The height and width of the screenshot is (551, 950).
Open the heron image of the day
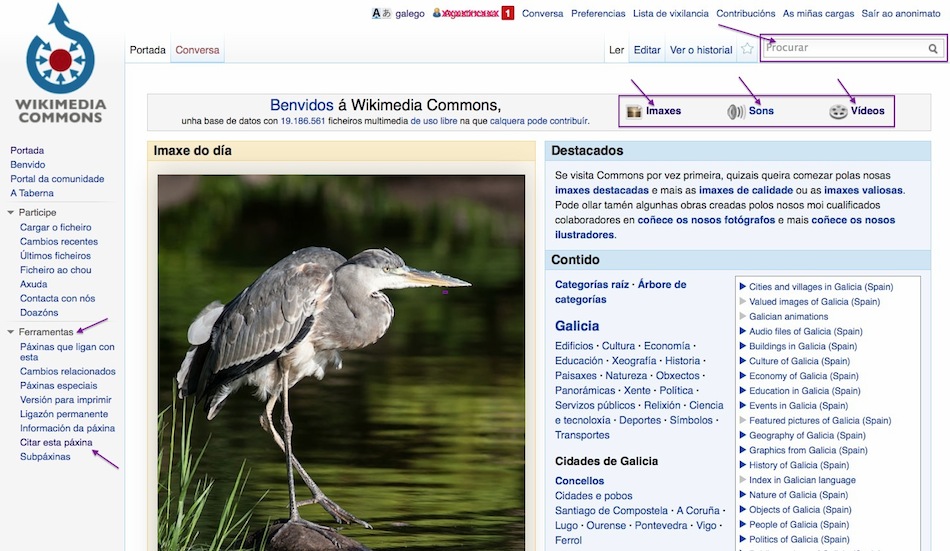[x=341, y=362]
